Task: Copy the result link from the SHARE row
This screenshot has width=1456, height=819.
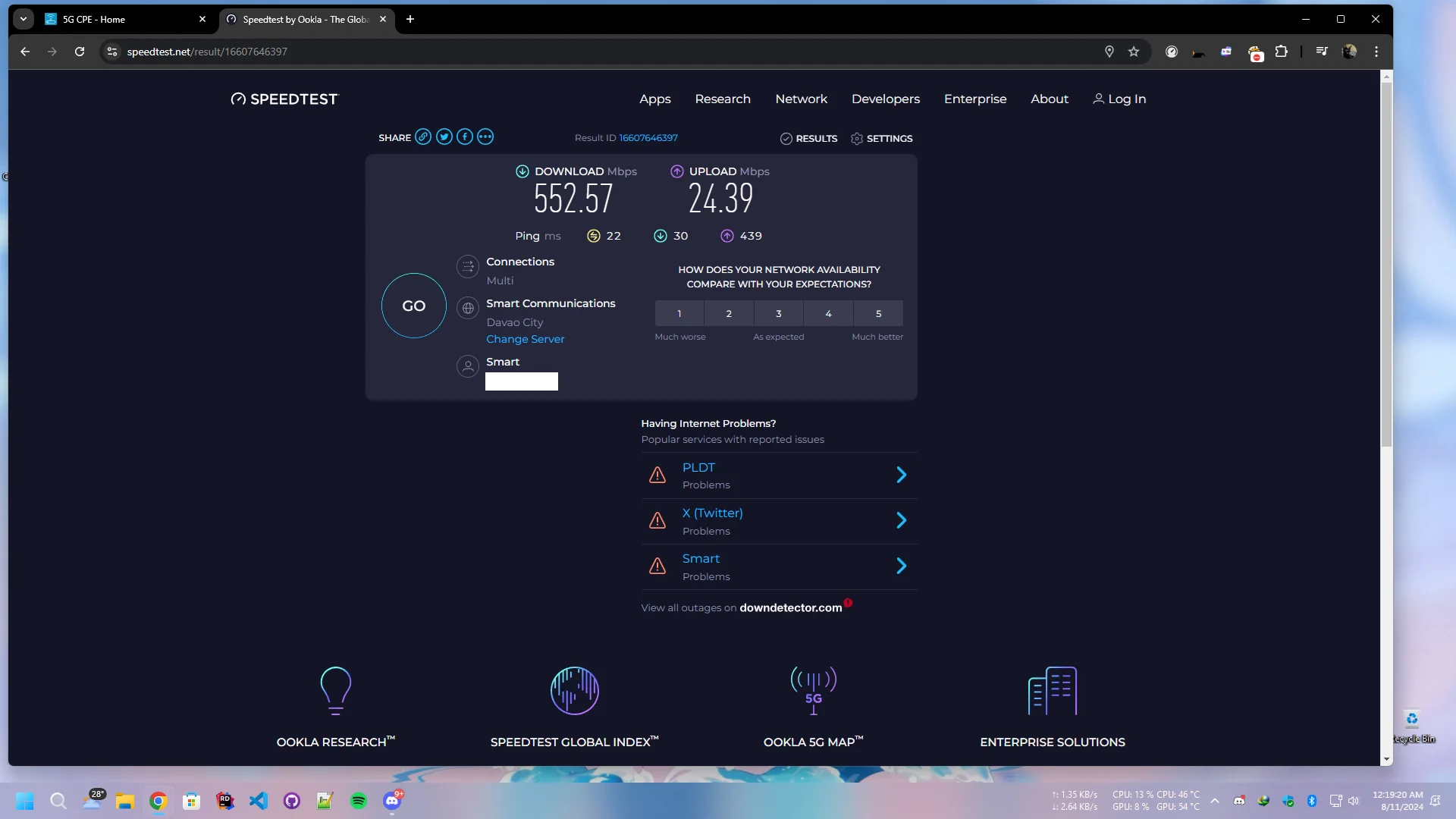Action: coord(423,136)
